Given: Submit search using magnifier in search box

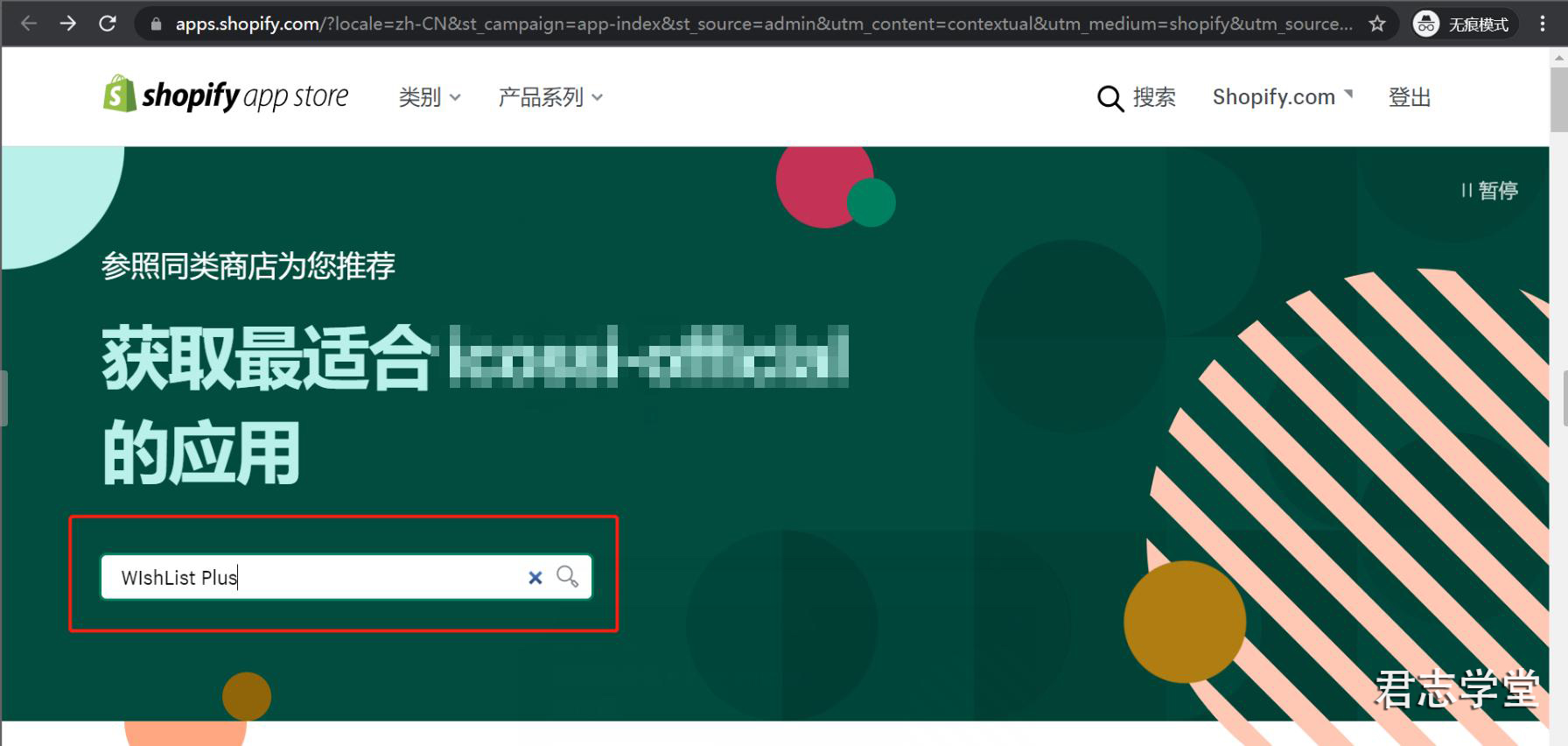Looking at the screenshot, I should click(x=568, y=576).
